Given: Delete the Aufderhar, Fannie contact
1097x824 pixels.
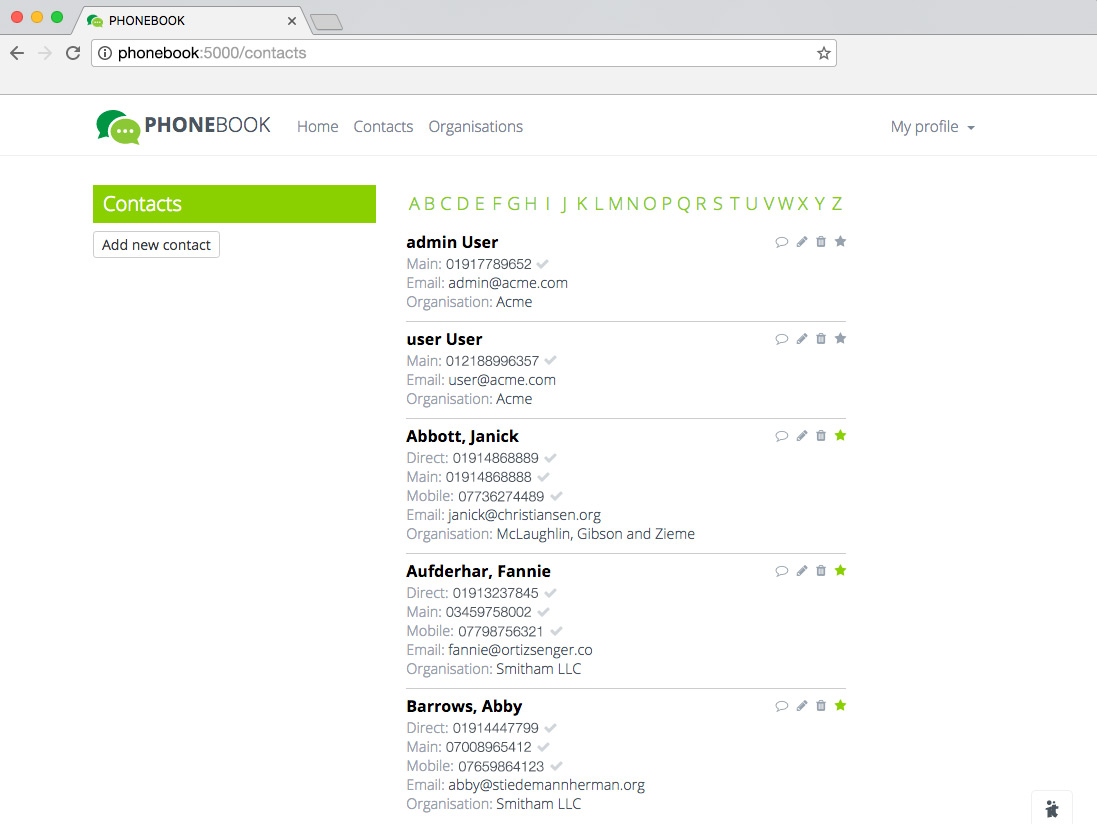Looking at the screenshot, I should coord(821,571).
